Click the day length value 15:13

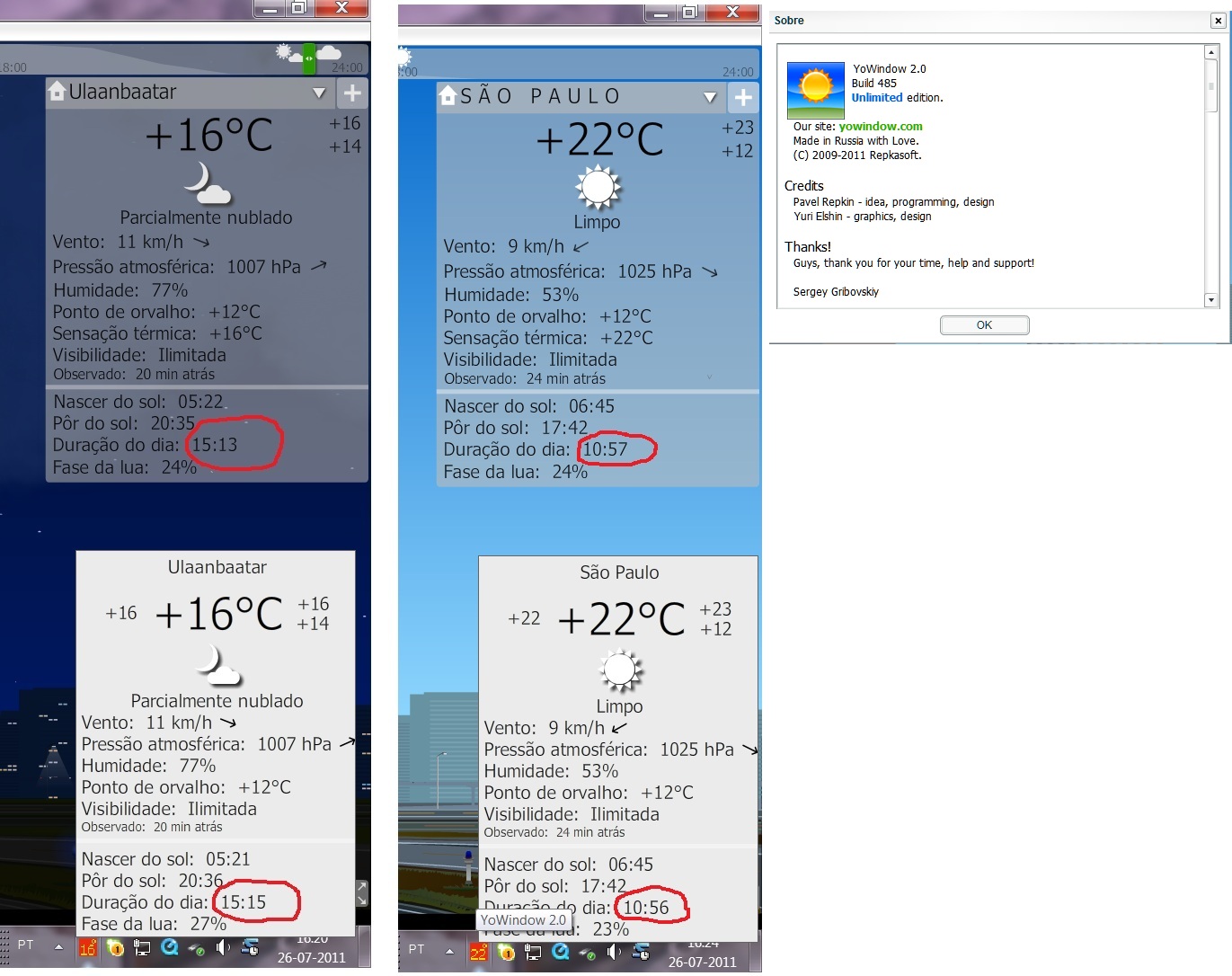click(215, 445)
